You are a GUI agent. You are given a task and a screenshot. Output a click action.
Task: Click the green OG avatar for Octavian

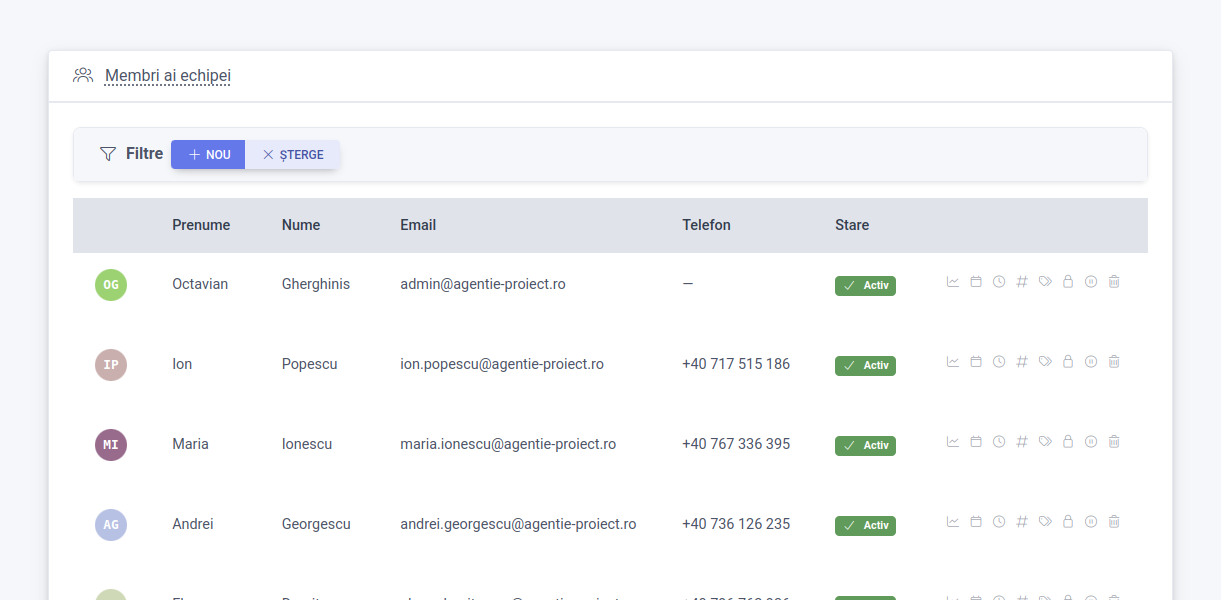(x=111, y=285)
